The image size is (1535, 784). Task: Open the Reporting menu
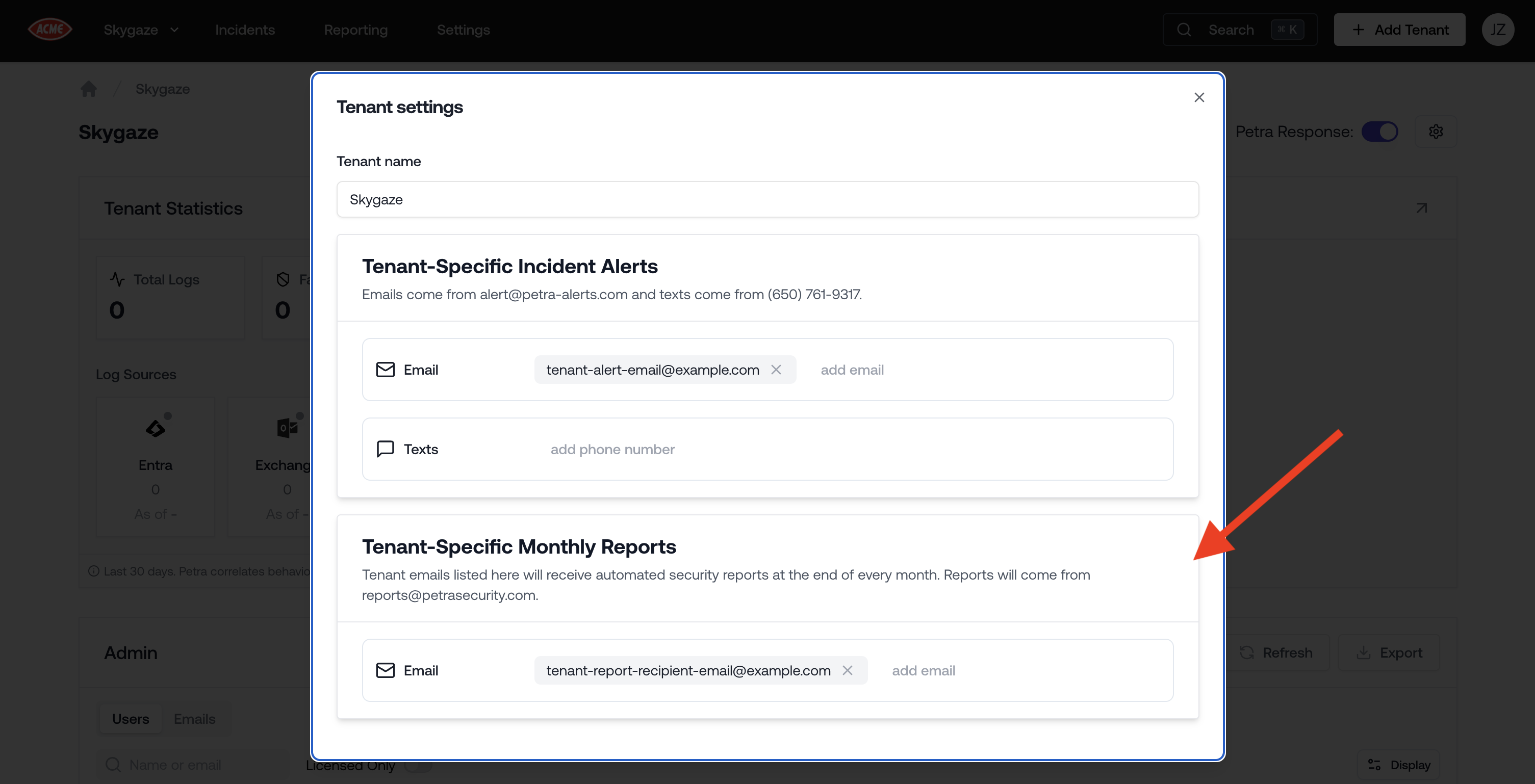356,29
